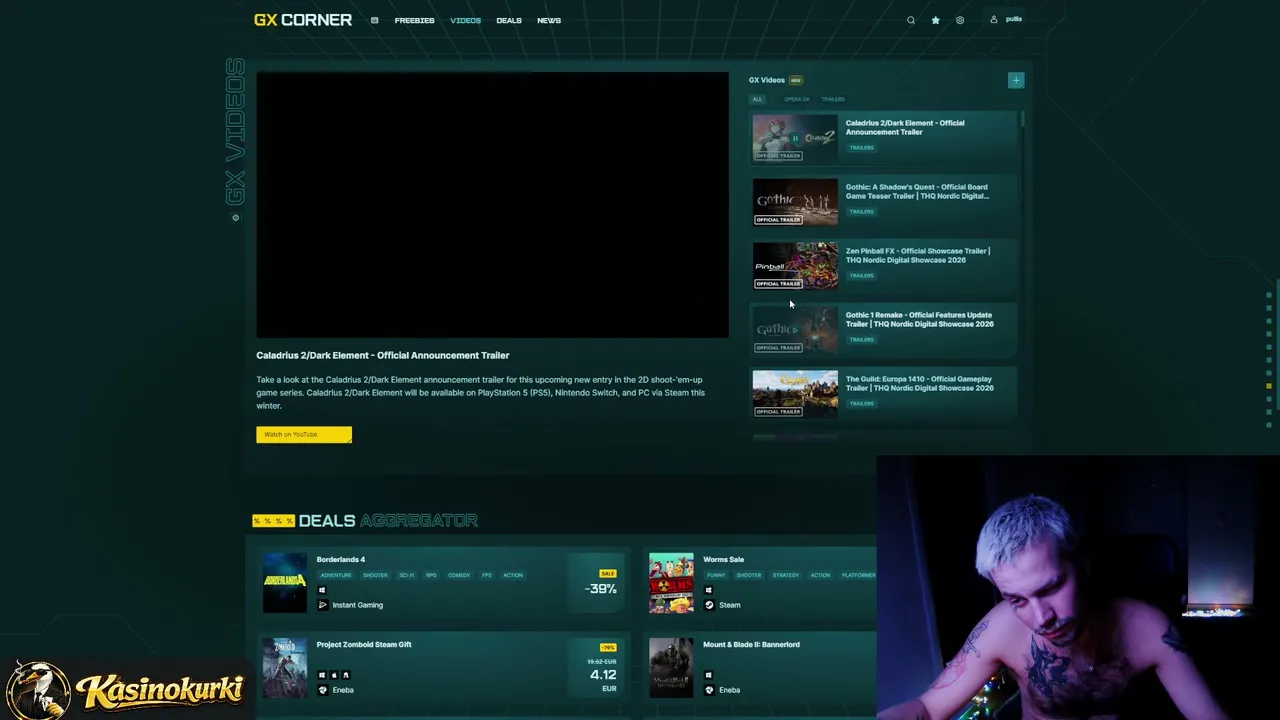This screenshot has width=1280, height=720.
Task: Open the Mount & Blade II cover image
Action: pos(671,667)
